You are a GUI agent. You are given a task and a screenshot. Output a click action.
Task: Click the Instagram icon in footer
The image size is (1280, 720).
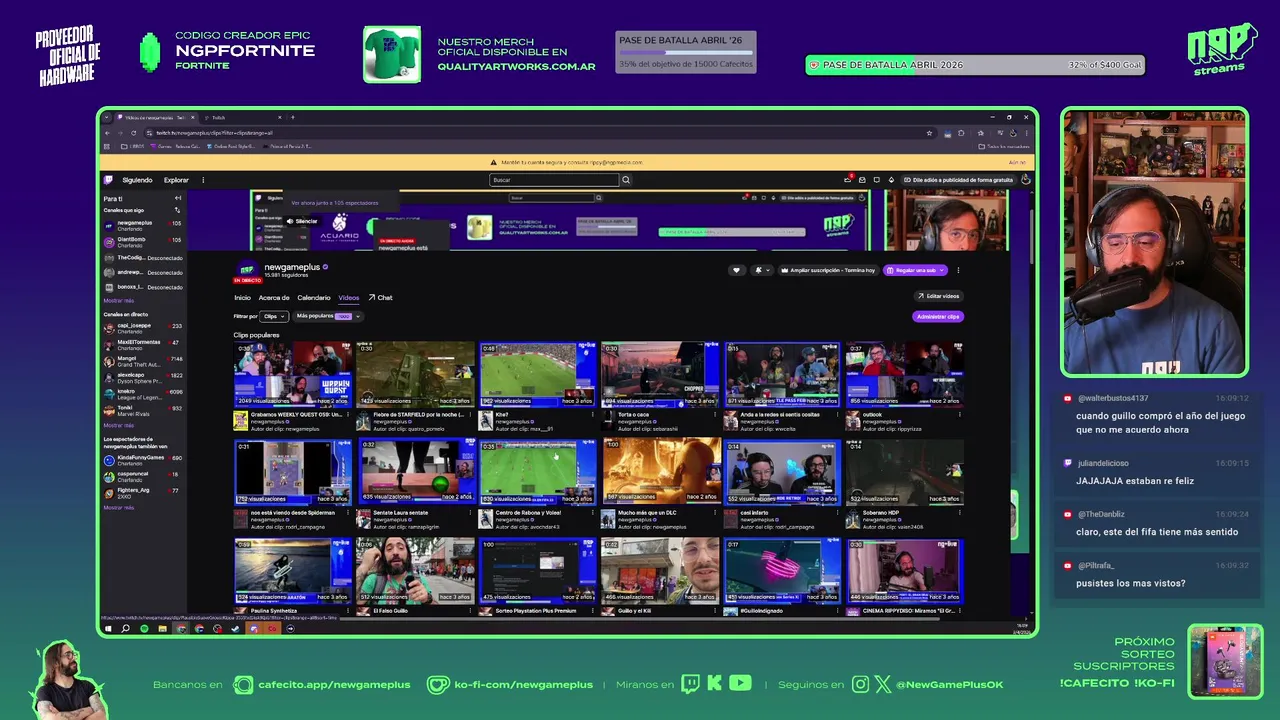tap(861, 684)
